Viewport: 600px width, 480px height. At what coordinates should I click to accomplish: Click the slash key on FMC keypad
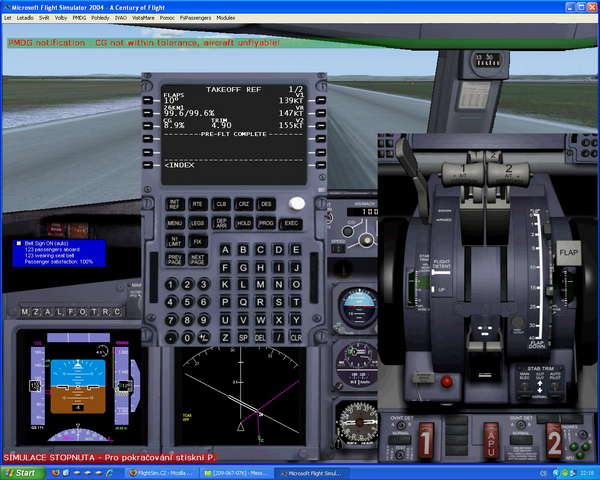click(x=279, y=338)
